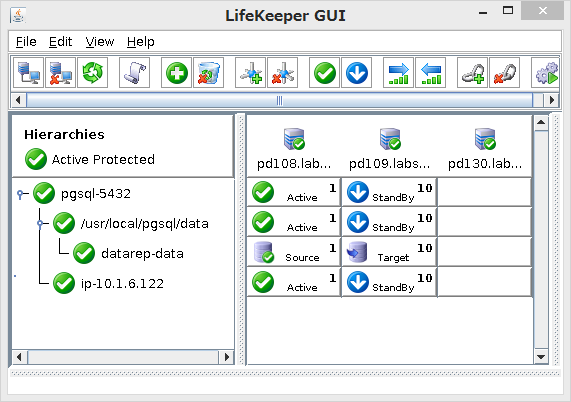
Task: Click the hierarchy panel scroll left arrow
Action: point(19,357)
